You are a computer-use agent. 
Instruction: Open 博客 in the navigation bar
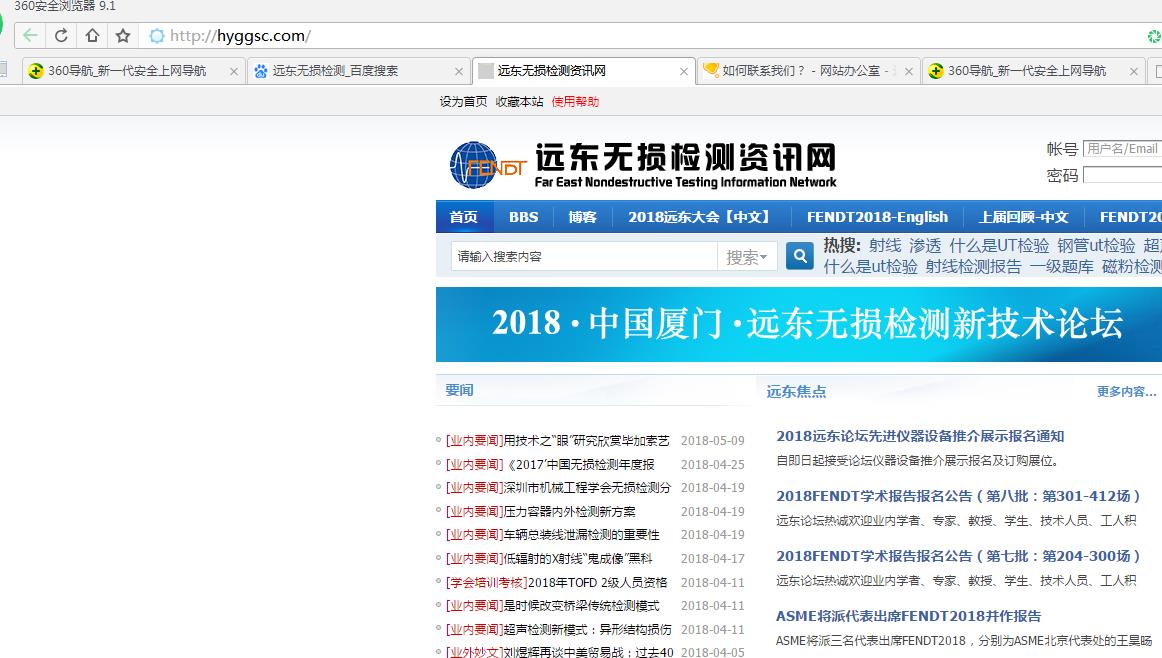[x=582, y=217]
